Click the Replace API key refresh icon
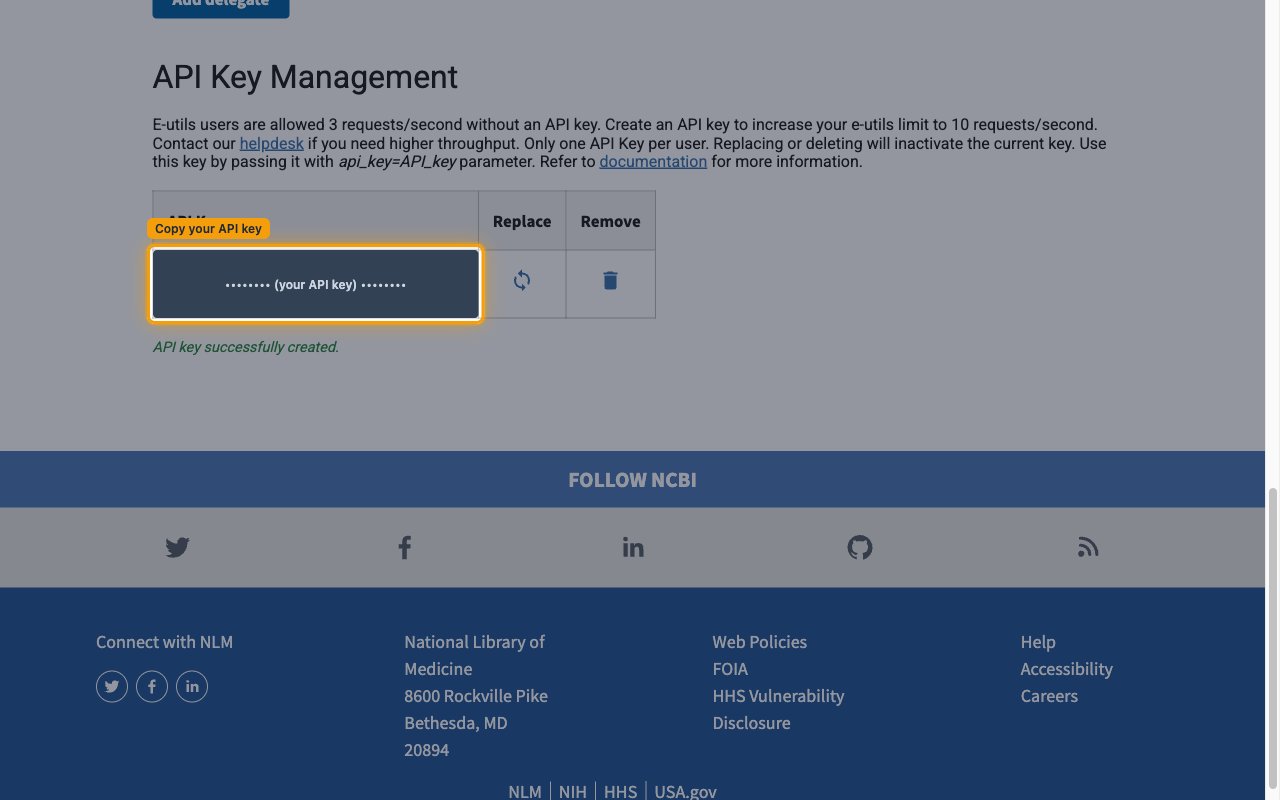The height and width of the screenshot is (800, 1280). coord(522,281)
